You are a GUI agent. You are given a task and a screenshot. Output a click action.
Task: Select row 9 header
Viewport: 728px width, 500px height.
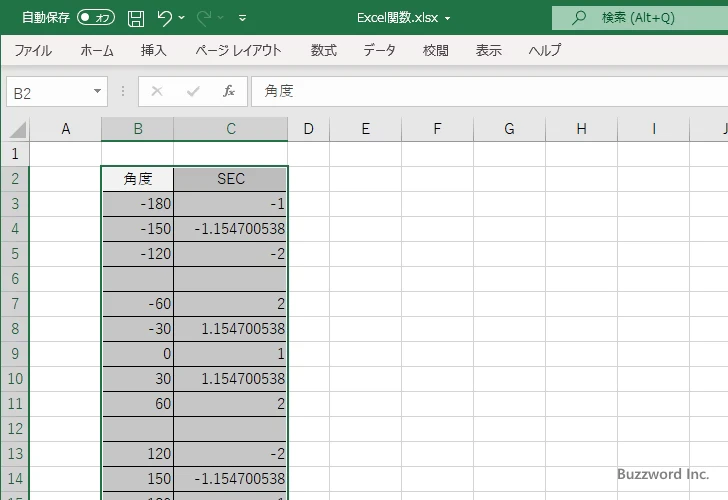pyautogui.click(x=15, y=354)
